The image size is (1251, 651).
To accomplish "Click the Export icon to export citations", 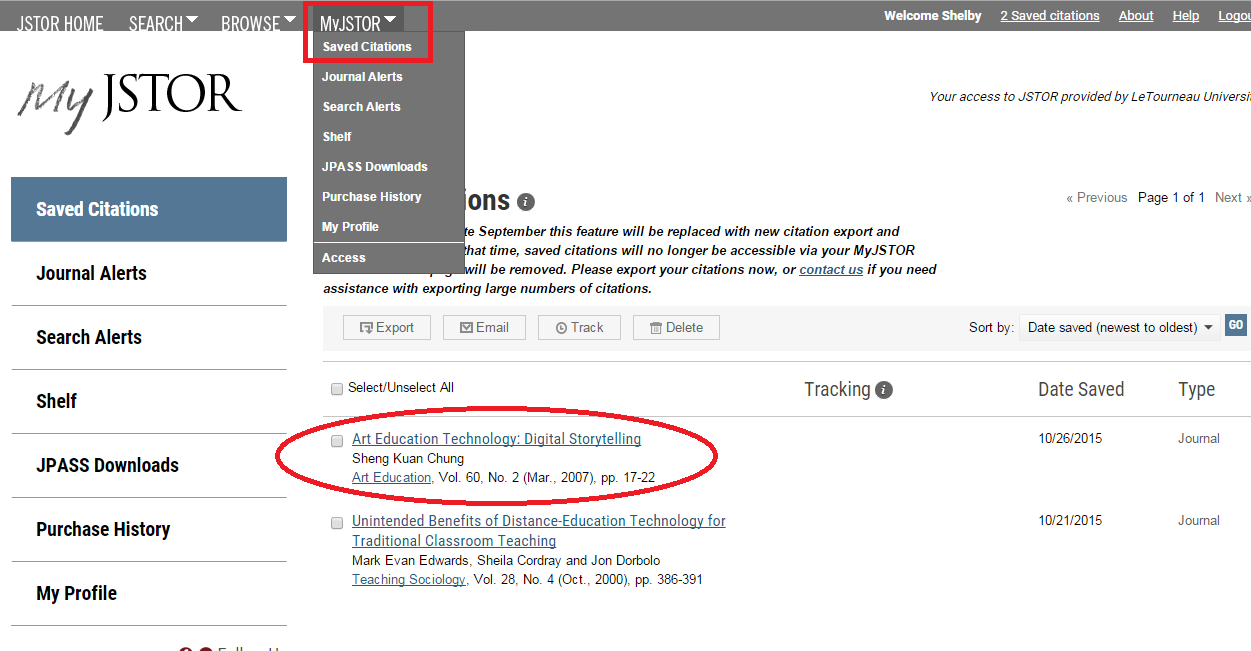I will pyautogui.click(x=368, y=327).
